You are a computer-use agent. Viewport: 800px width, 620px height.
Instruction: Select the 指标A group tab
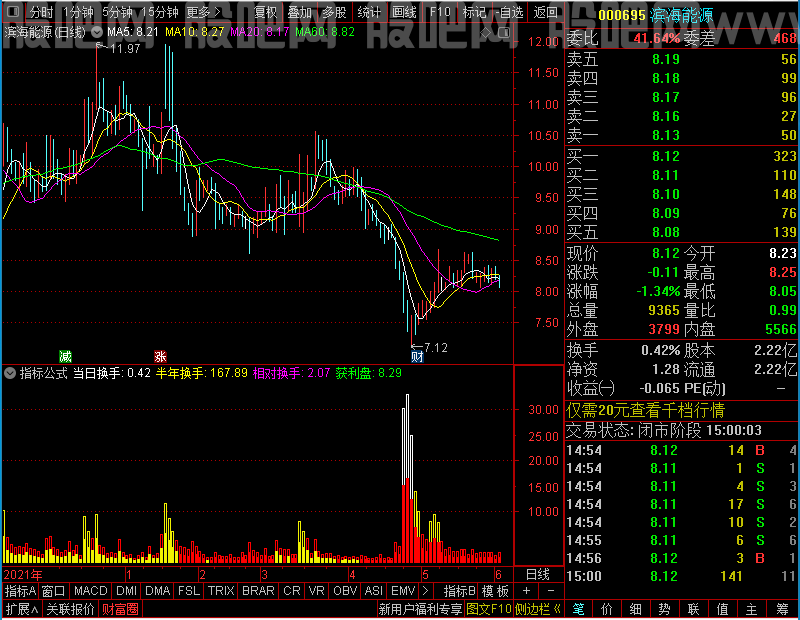coord(20,591)
